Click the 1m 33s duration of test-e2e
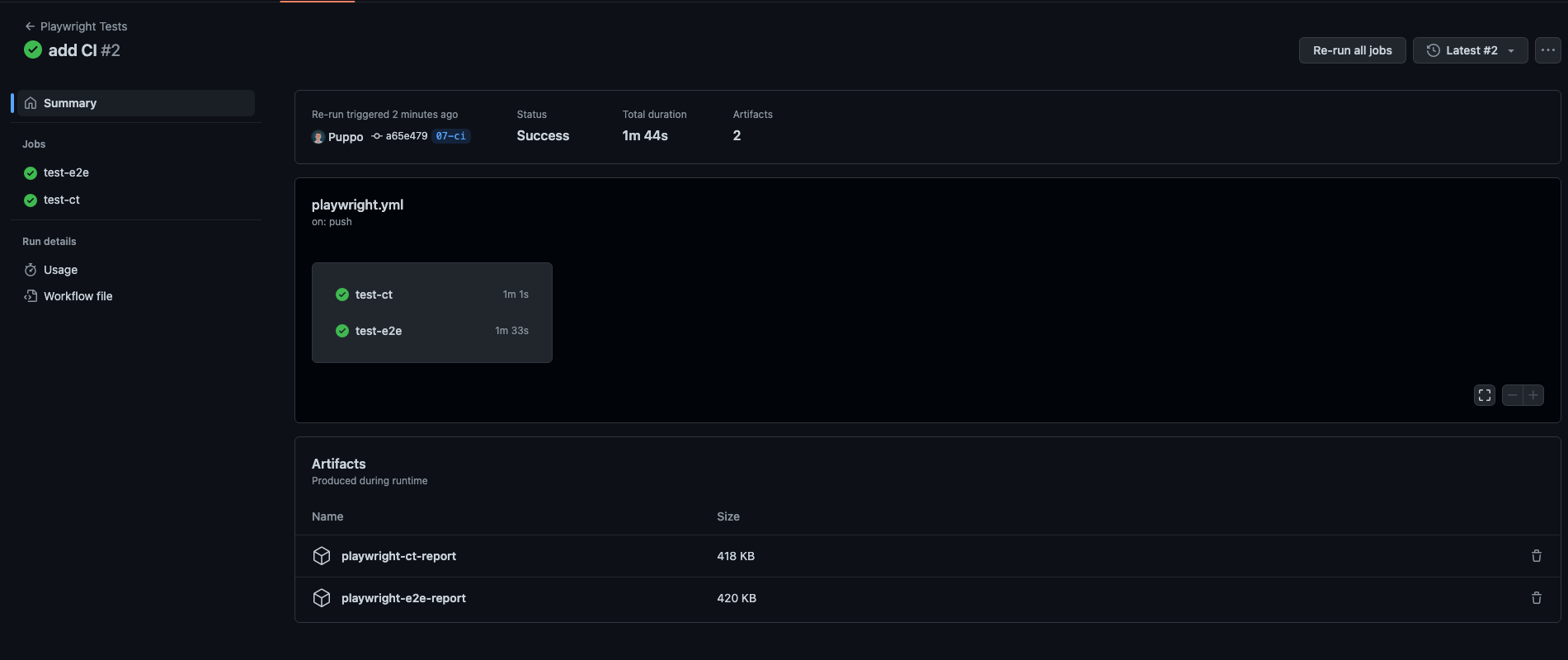The height and width of the screenshot is (660, 1568). pos(511,331)
